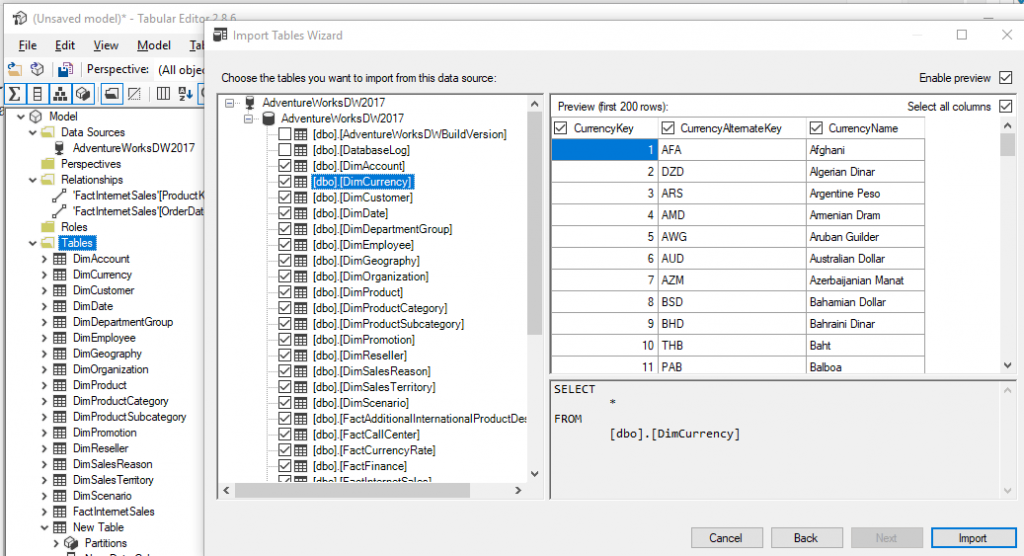Viewport: 1024px width, 556px height.
Task: Click the table icon beside [dbo].[FactFinance]
Action: pyautogui.click(x=300, y=466)
